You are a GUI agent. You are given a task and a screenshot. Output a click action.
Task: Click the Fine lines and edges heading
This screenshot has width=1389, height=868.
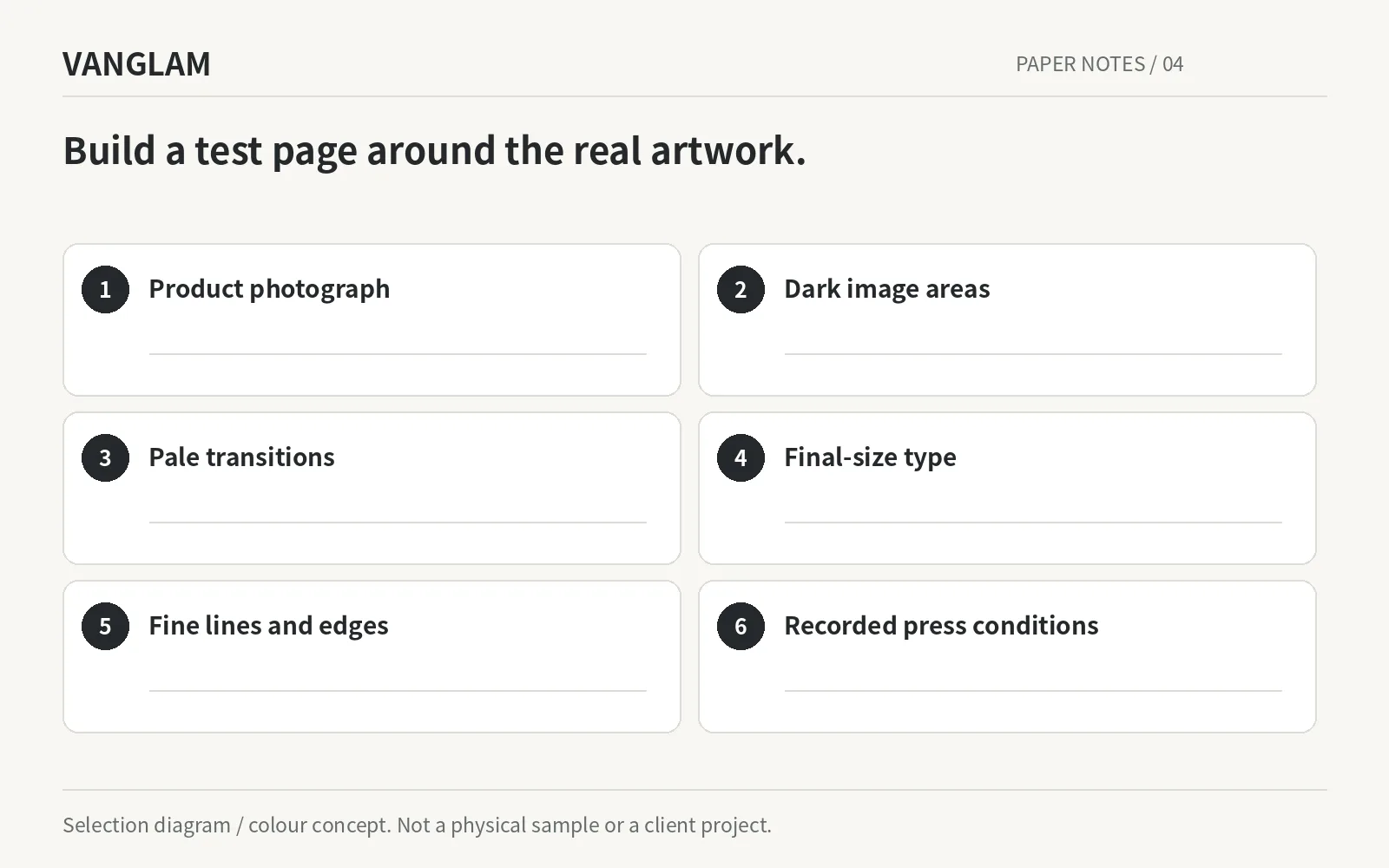tap(268, 626)
